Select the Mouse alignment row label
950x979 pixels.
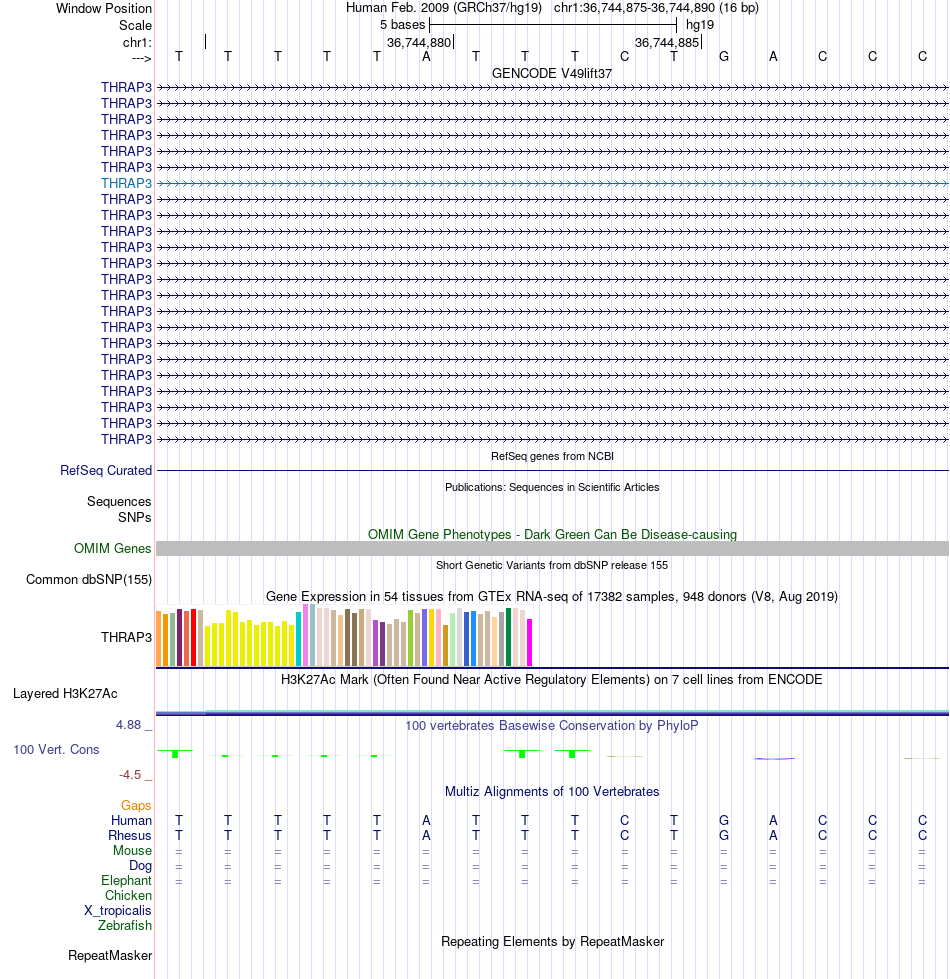[132, 850]
